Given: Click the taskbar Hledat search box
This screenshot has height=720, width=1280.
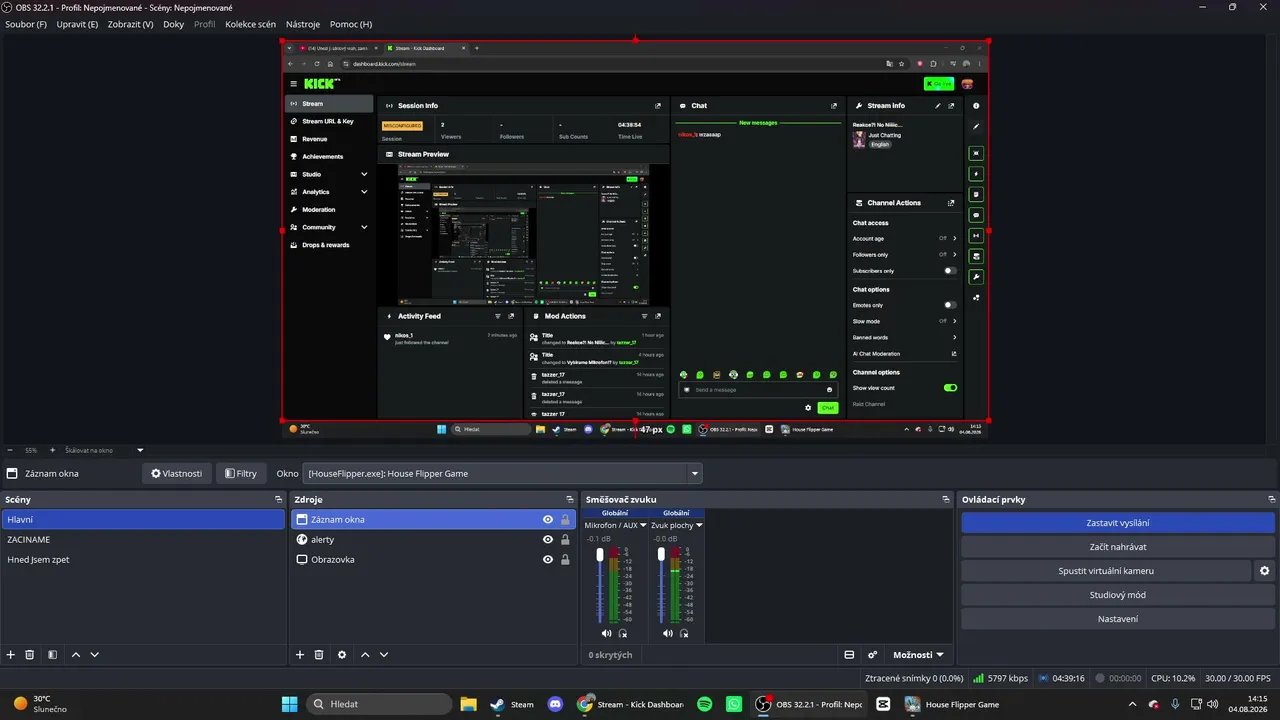Looking at the screenshot, I should [x=379, y=704].
